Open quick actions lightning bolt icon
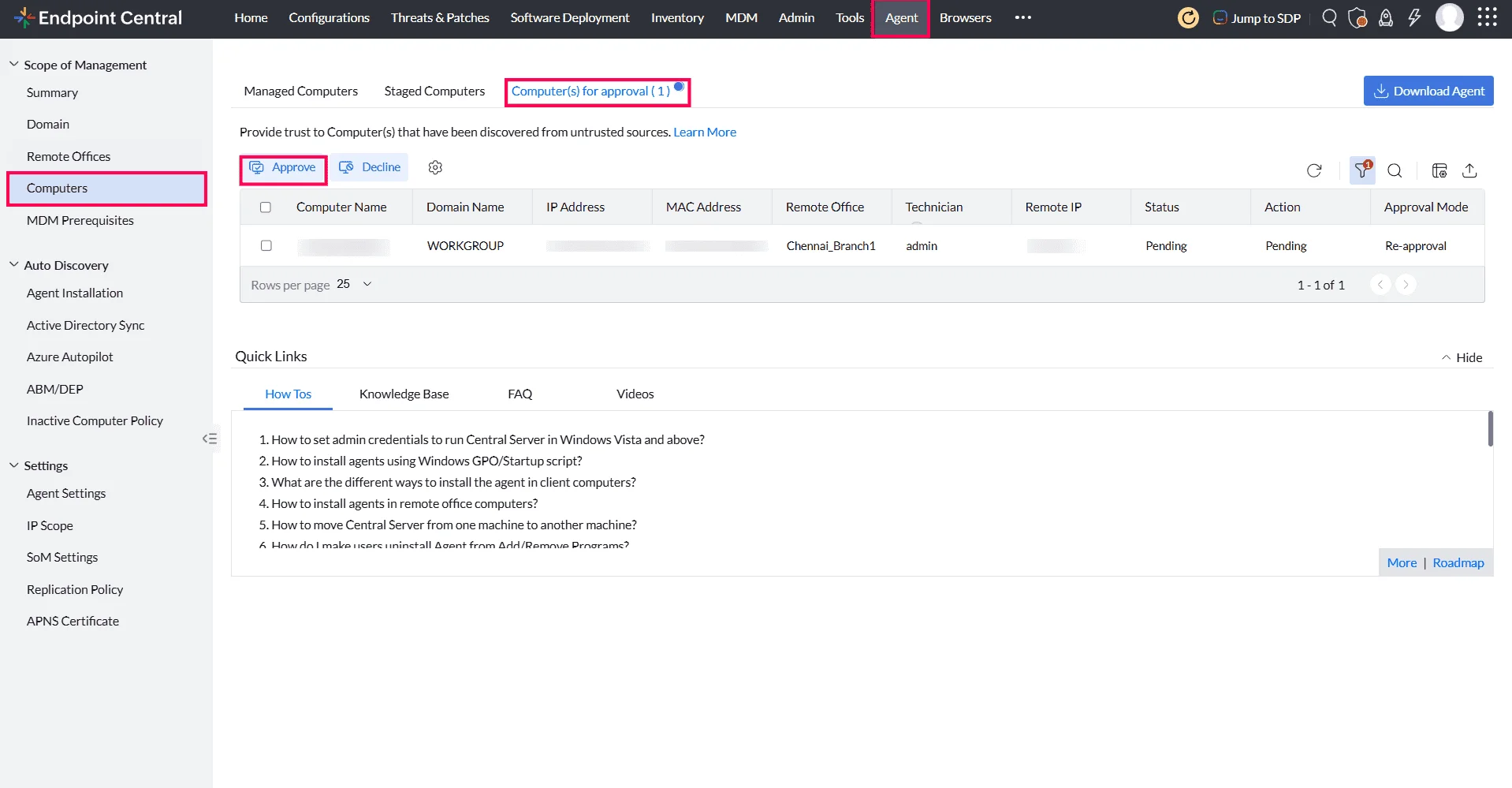This screenshot has height=788, width=1512. pyautogui.click(x=1414, y=17)
